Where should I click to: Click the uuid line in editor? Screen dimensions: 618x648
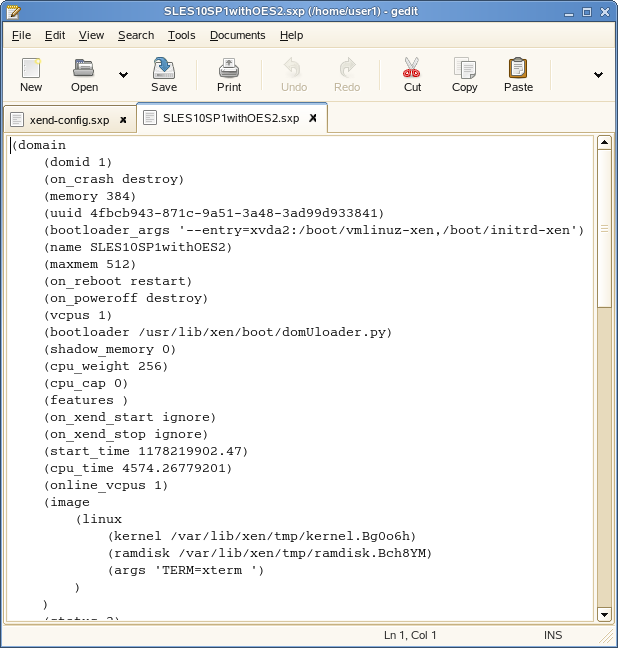(x=214, y=213)
